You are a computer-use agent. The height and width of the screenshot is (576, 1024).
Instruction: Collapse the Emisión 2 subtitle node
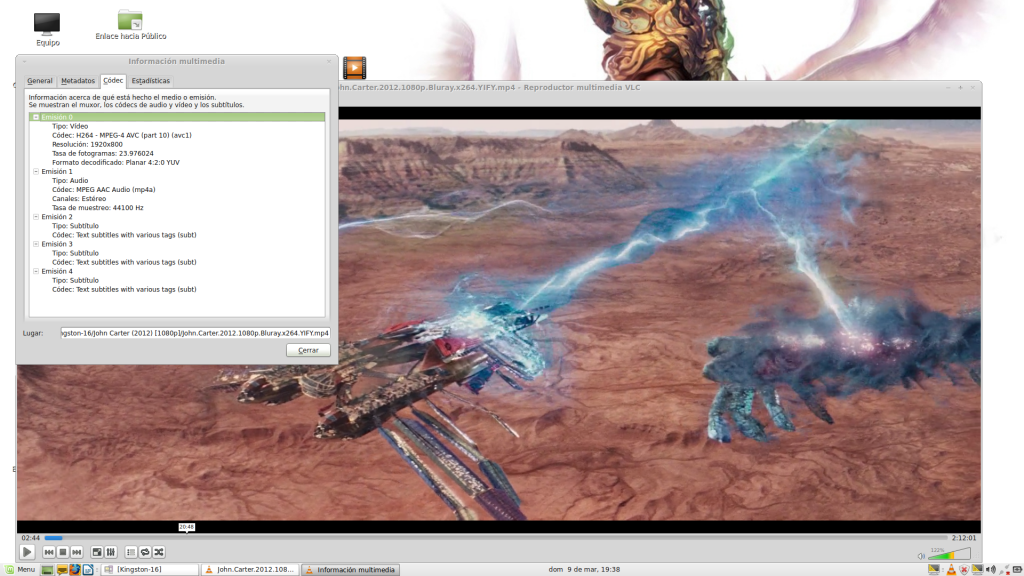36,217
